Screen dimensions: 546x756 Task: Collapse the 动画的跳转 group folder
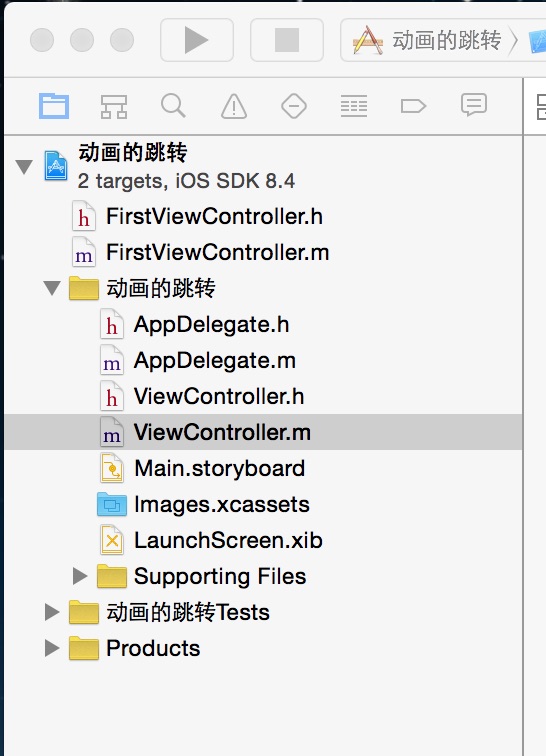coord(52,288)
